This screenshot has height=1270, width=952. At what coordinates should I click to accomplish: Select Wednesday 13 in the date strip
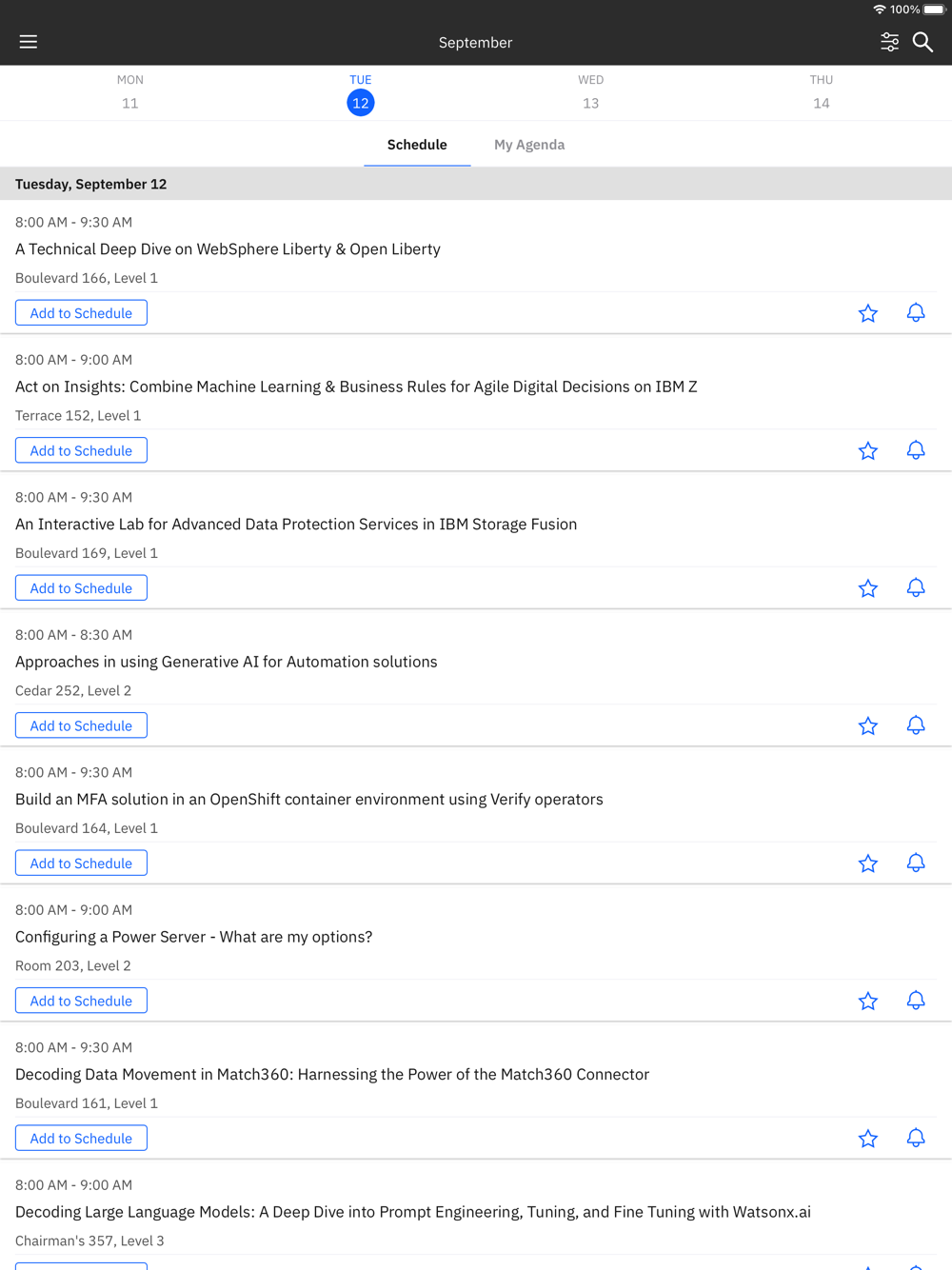click(590, 93)
